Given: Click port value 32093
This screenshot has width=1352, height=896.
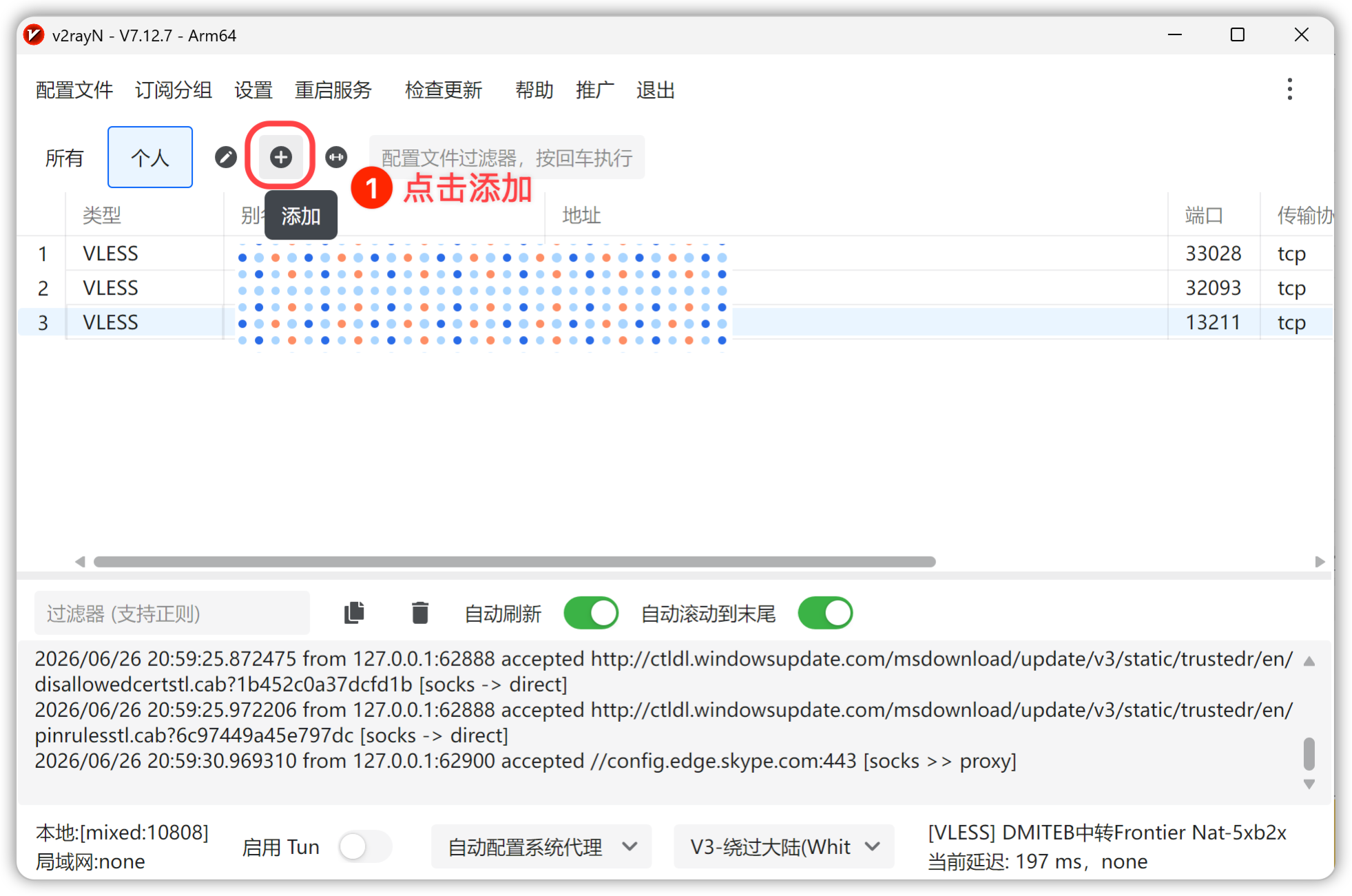Looking at the screenshot, I should (x=1213, y=288).
